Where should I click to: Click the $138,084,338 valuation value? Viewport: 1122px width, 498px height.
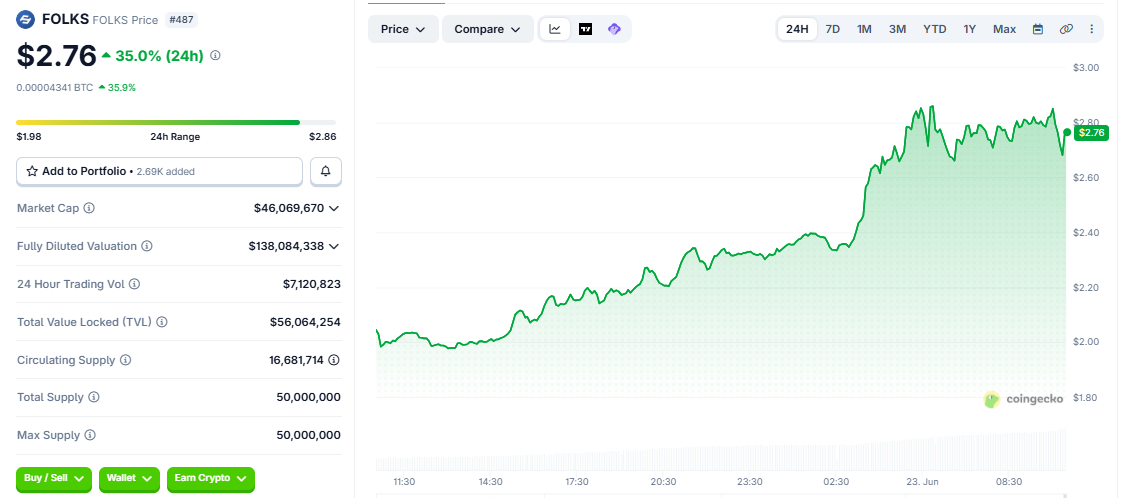286,246
